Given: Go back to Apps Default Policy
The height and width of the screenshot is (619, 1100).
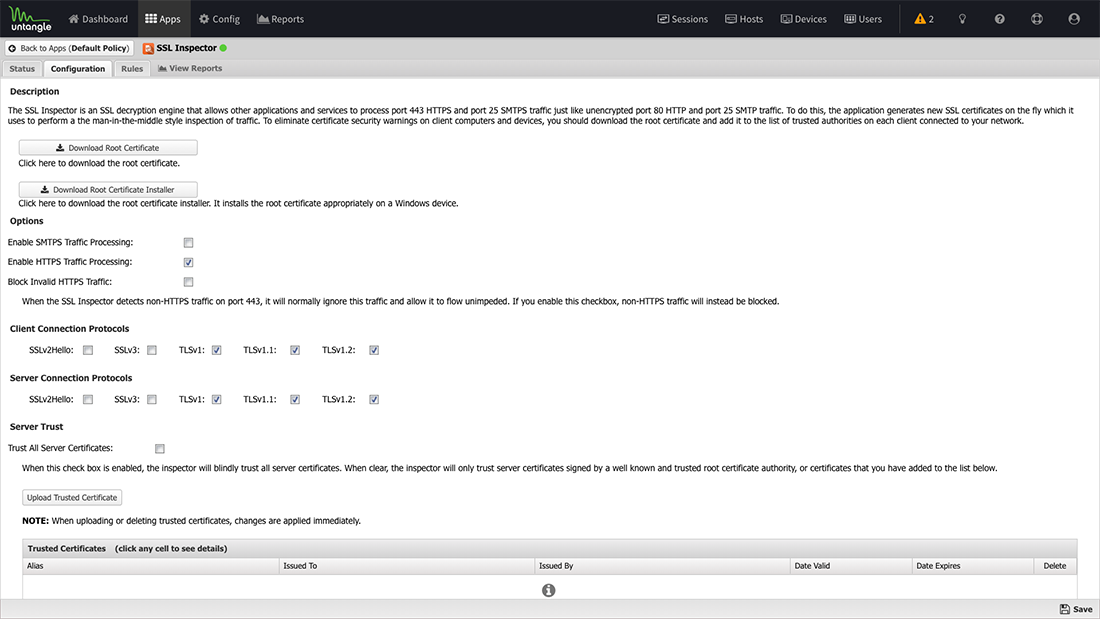Looking at the screenshot, I should pos(69,48).
